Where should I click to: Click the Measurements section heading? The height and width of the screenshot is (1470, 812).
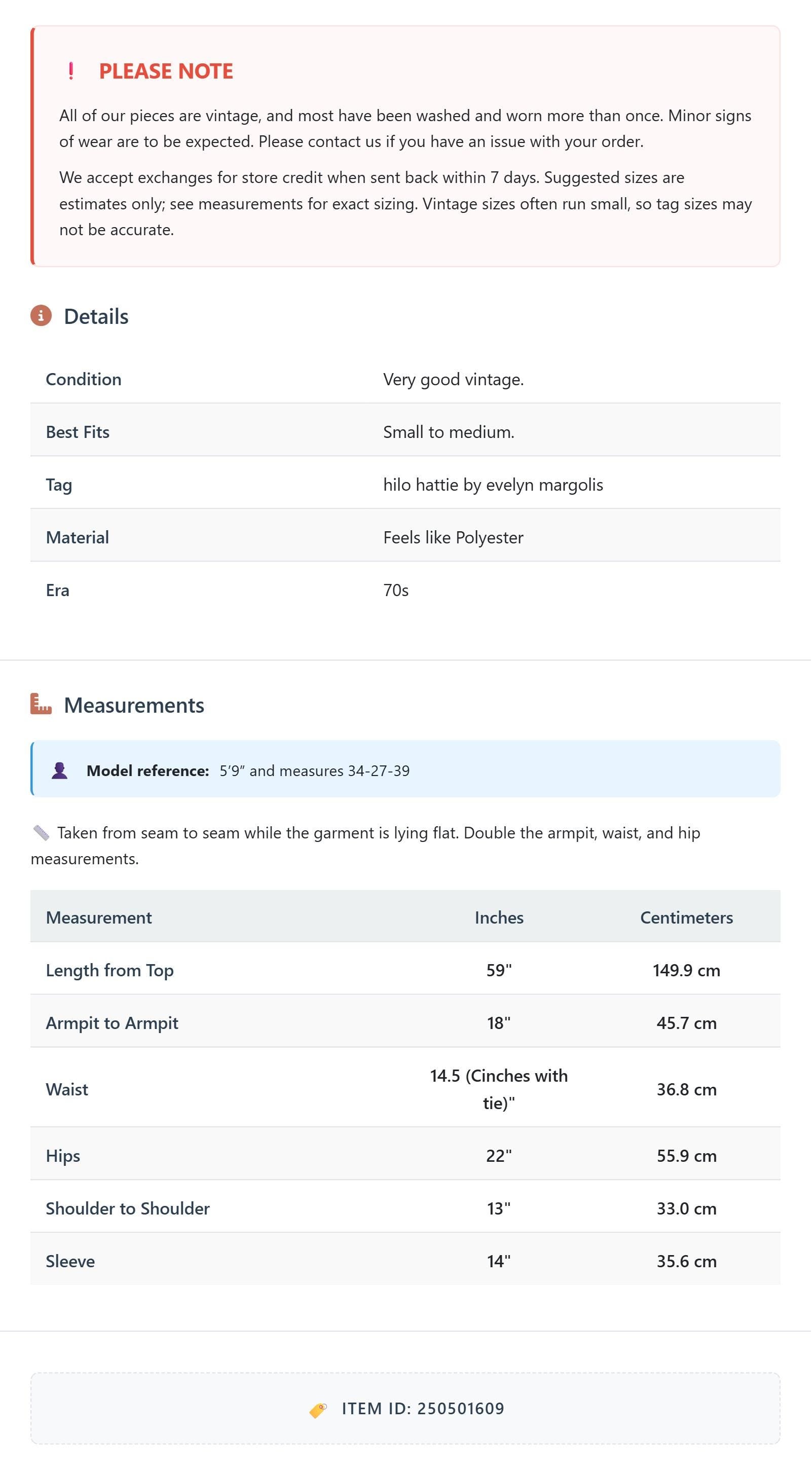pos(134,705)
